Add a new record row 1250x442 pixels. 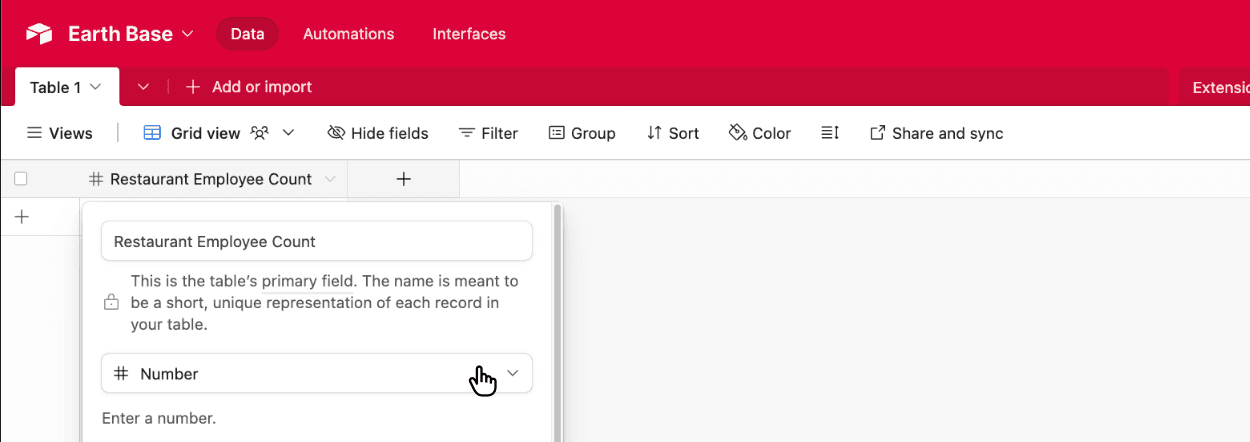22,216
